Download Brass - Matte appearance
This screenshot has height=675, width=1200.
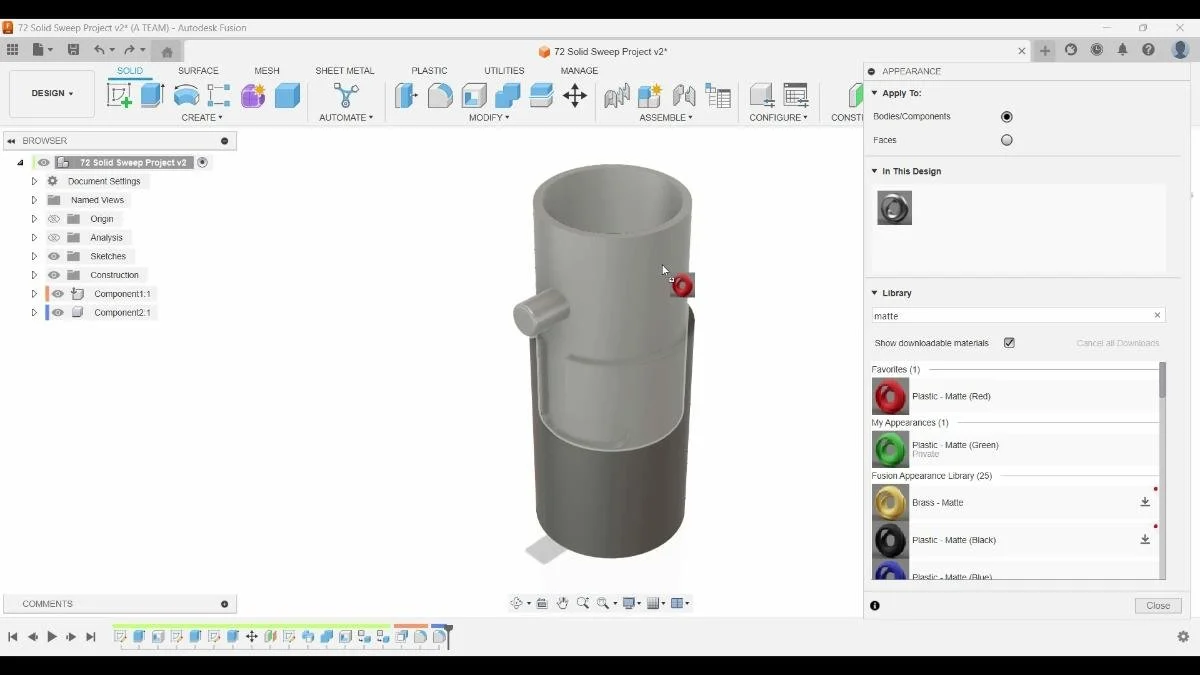tap(1145, 503)
